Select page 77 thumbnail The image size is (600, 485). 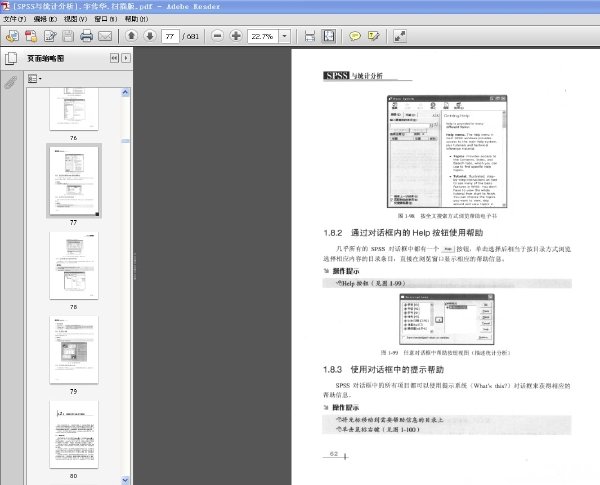coord(74,181)
